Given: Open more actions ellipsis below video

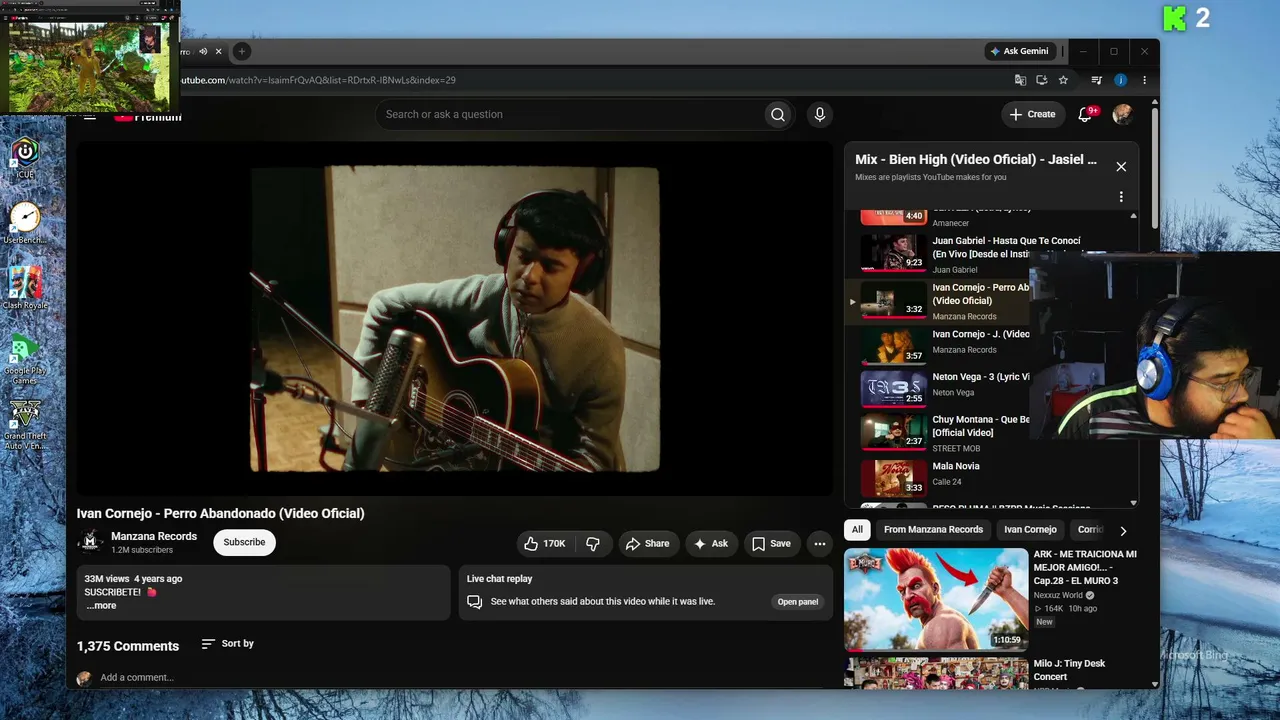Looking at the screenshot, I should pos(820,543).
